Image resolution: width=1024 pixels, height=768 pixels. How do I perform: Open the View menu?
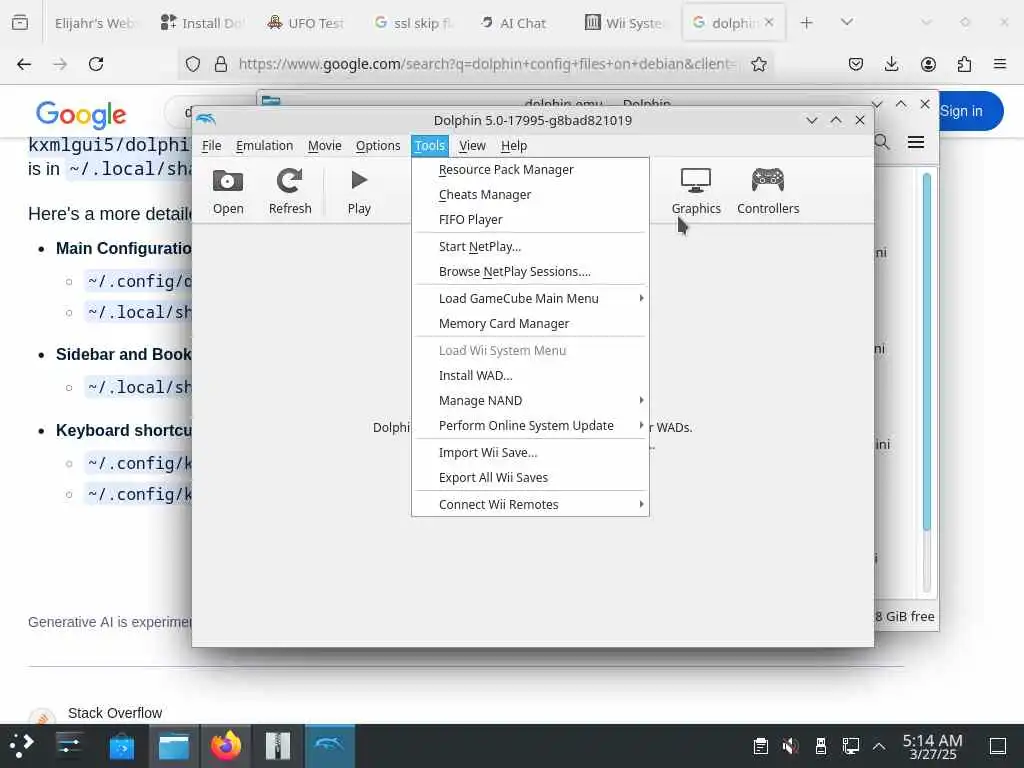(x=472, y=146)
